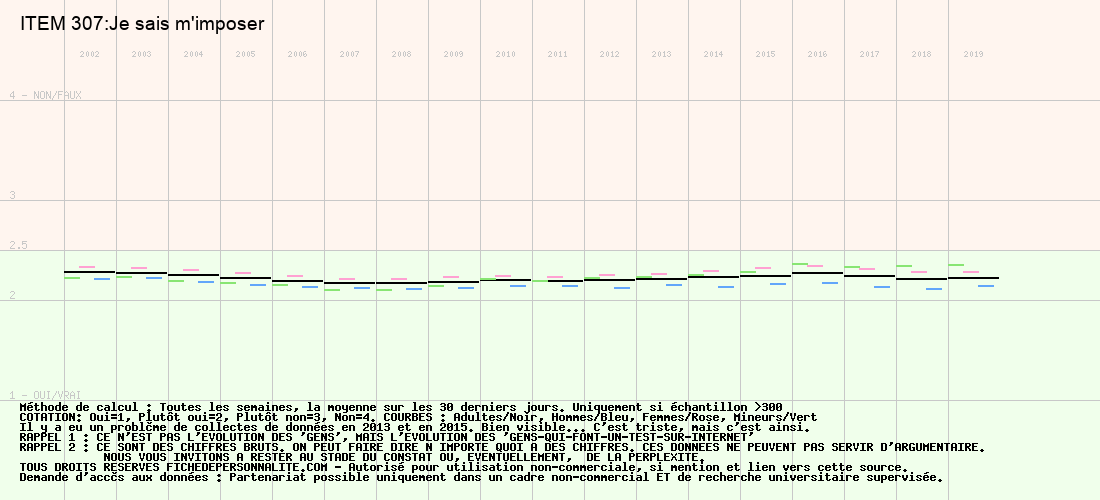This screenshot has height=500, width=1100.
Task: Select the 2014 year label
Action: pos(713,54)
